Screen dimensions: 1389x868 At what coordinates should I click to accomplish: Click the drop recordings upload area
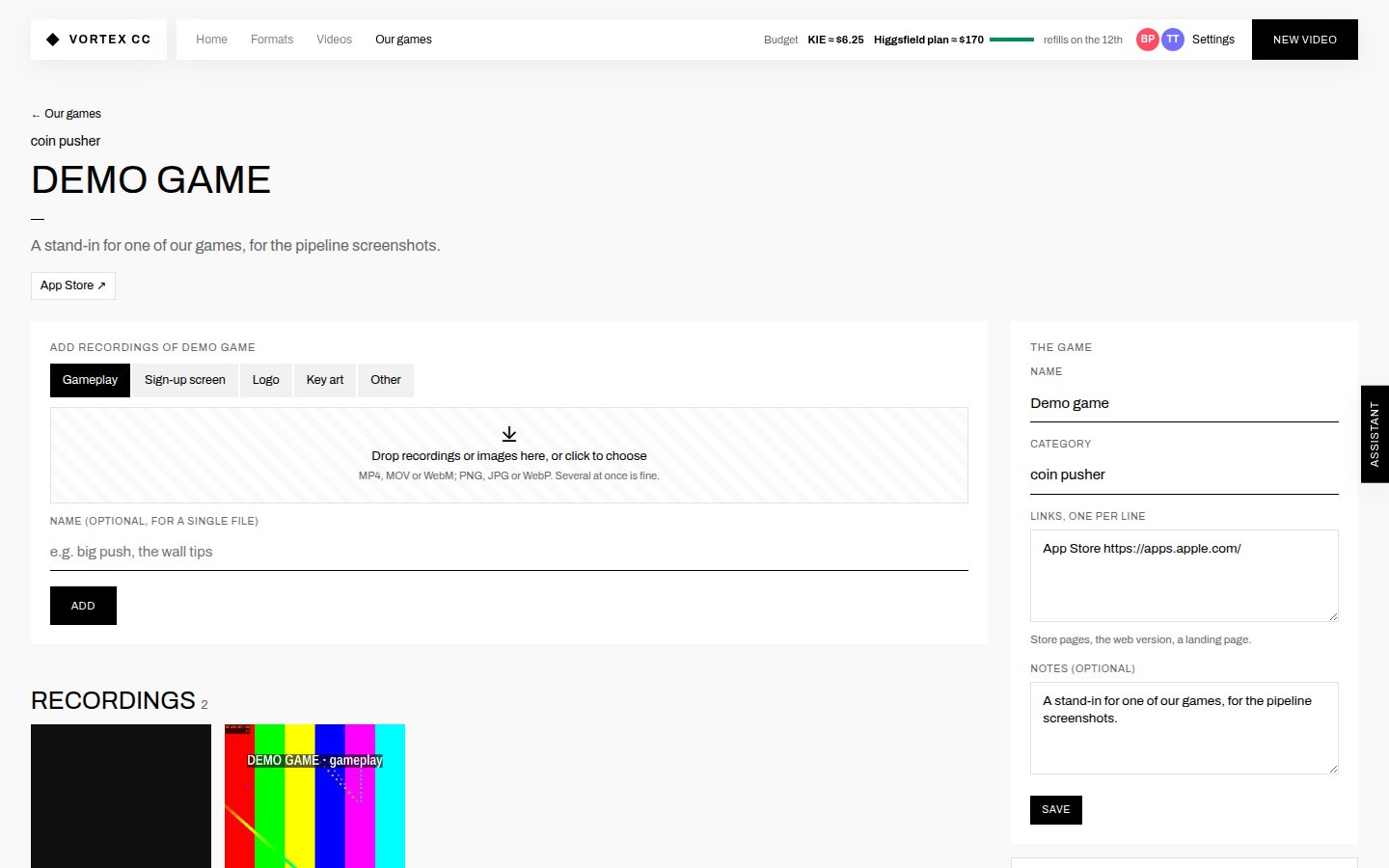point(509,455)
